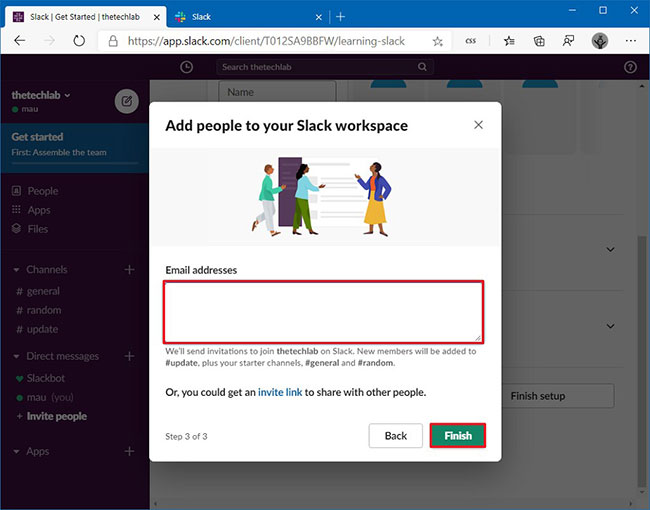Click the css extension icon
Image resolution: width=650 pixels, height=510 pixels.
471,41
